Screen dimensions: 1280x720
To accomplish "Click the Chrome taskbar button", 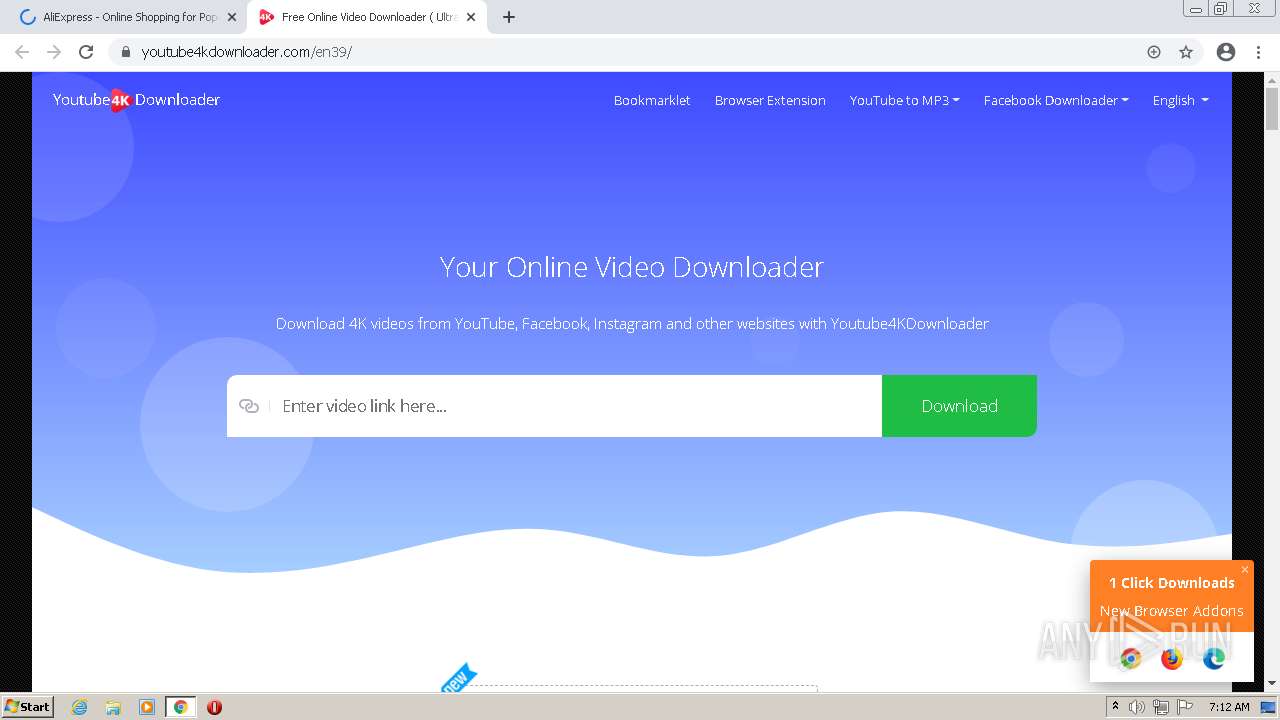I will click(x=181, y=707).
